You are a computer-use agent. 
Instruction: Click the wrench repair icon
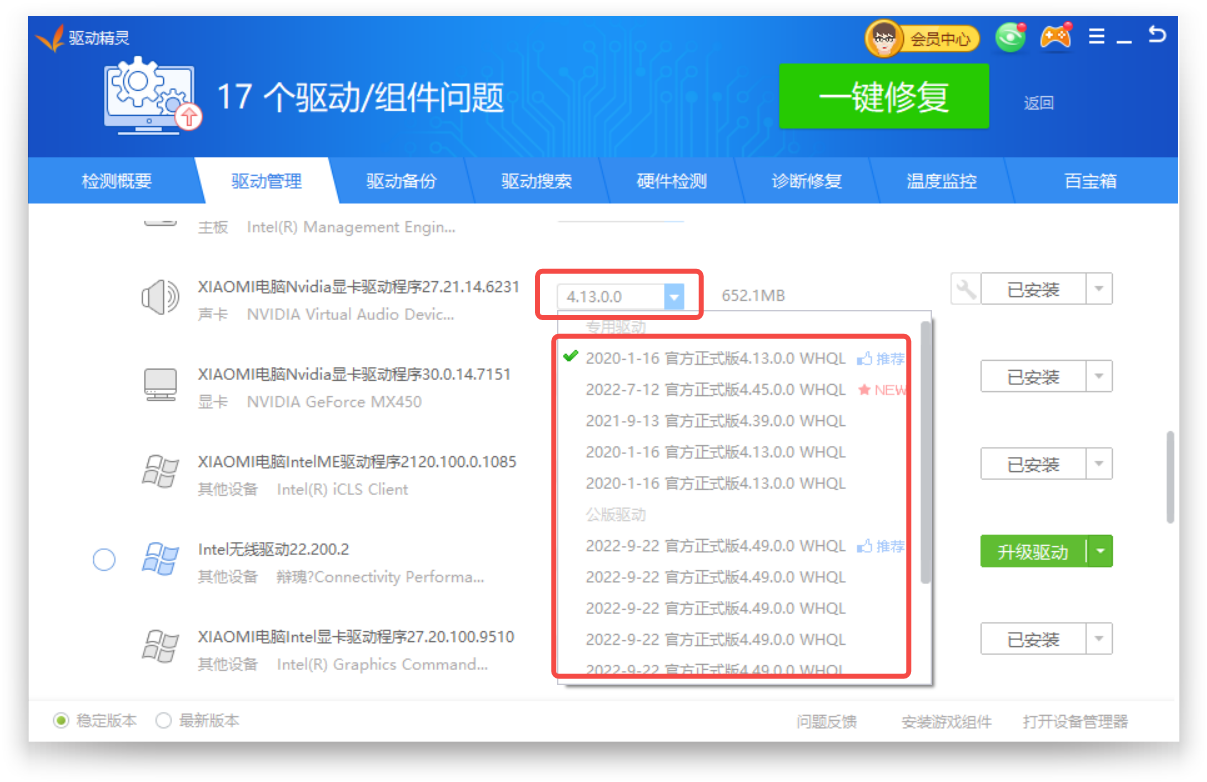965,290
